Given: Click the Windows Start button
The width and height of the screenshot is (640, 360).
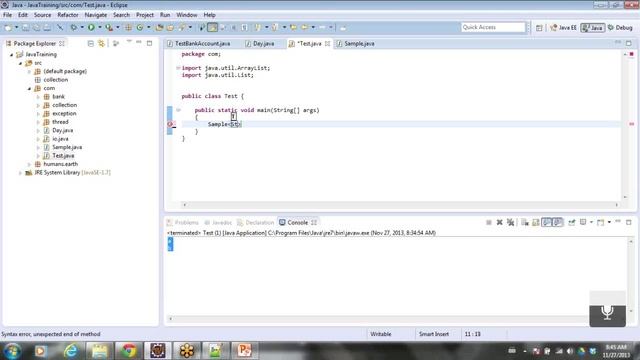Looking at the screenshot, I should point(12,351).
